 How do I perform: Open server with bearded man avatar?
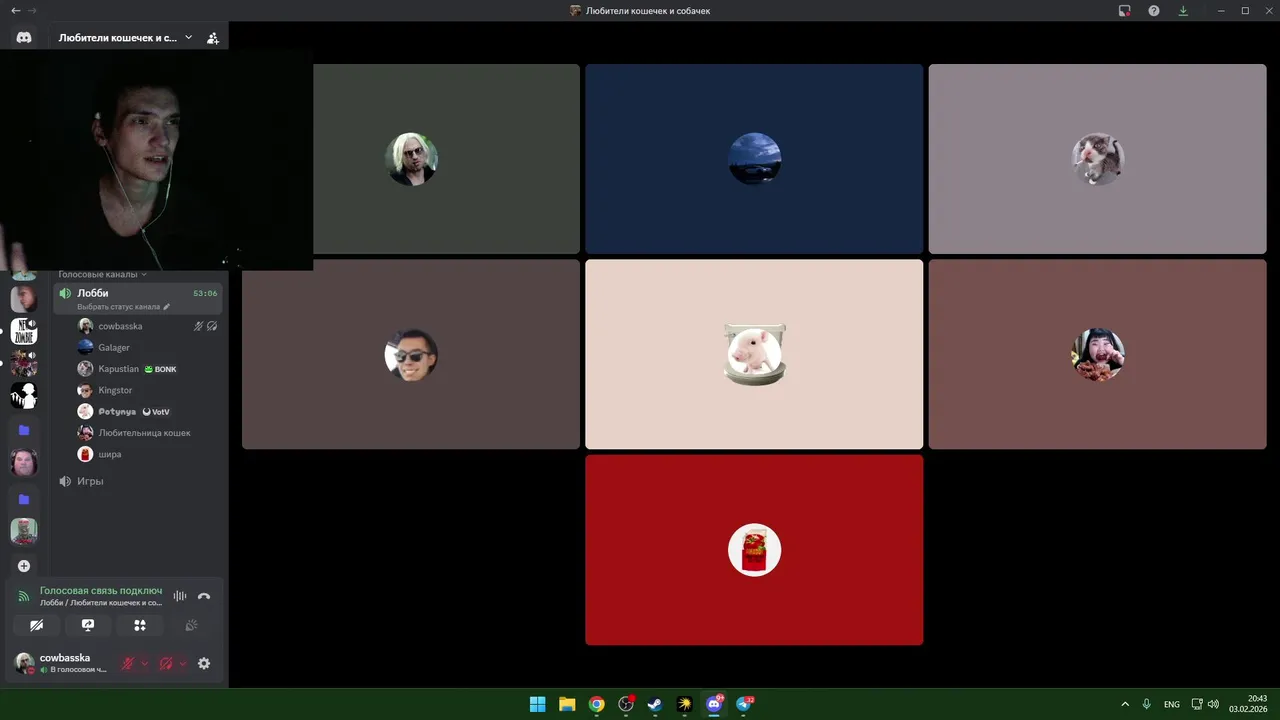point(24,463)
